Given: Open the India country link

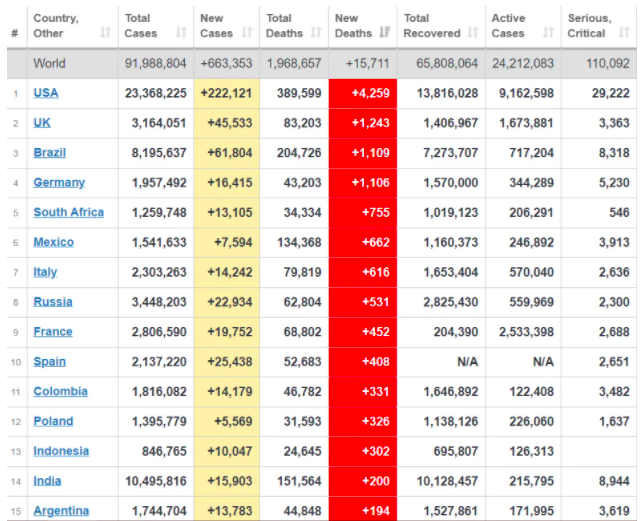Looking at the screenshot, I should tap(47, 481).
